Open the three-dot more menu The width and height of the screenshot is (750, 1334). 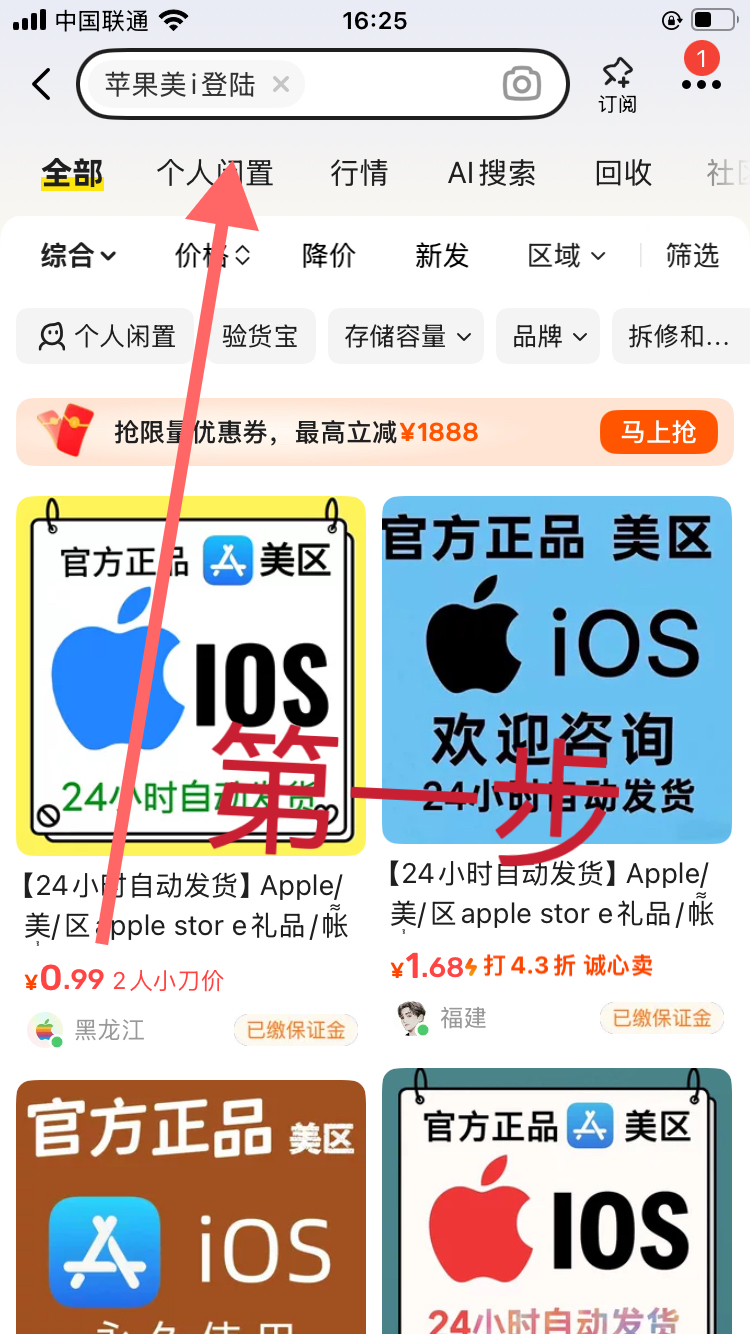701,85
